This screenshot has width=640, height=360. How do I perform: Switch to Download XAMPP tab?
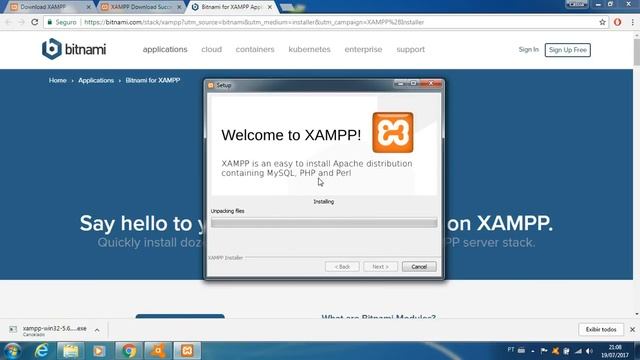(x=48, y=7)
